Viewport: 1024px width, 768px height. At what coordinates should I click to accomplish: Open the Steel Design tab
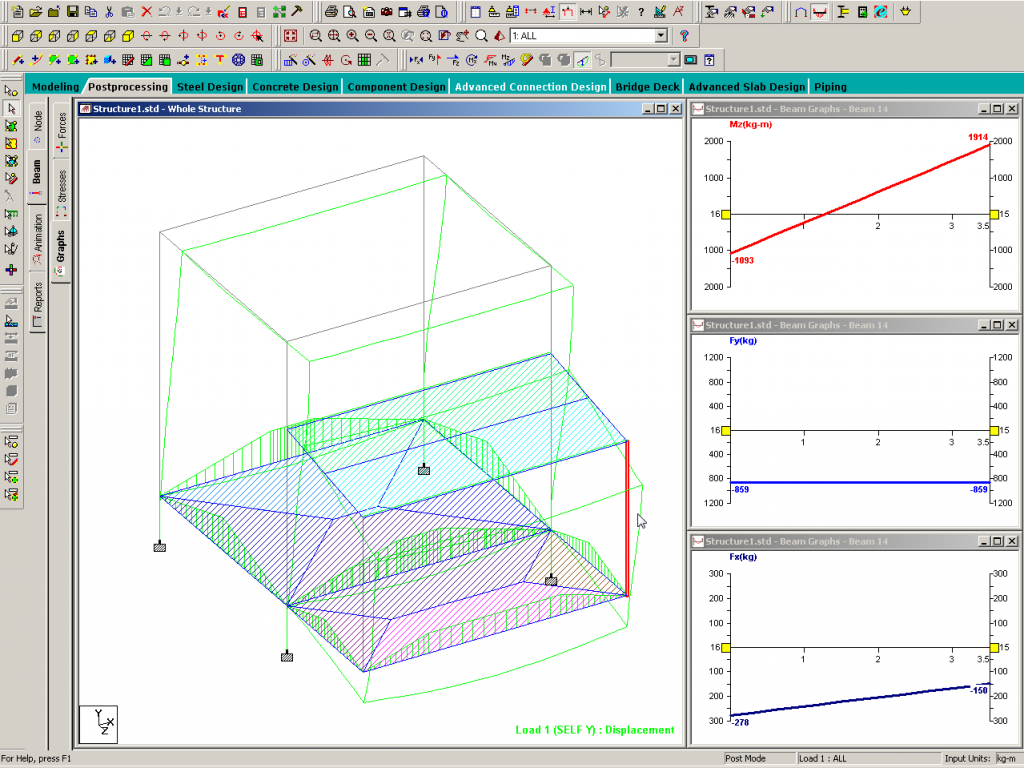point(210,87)
